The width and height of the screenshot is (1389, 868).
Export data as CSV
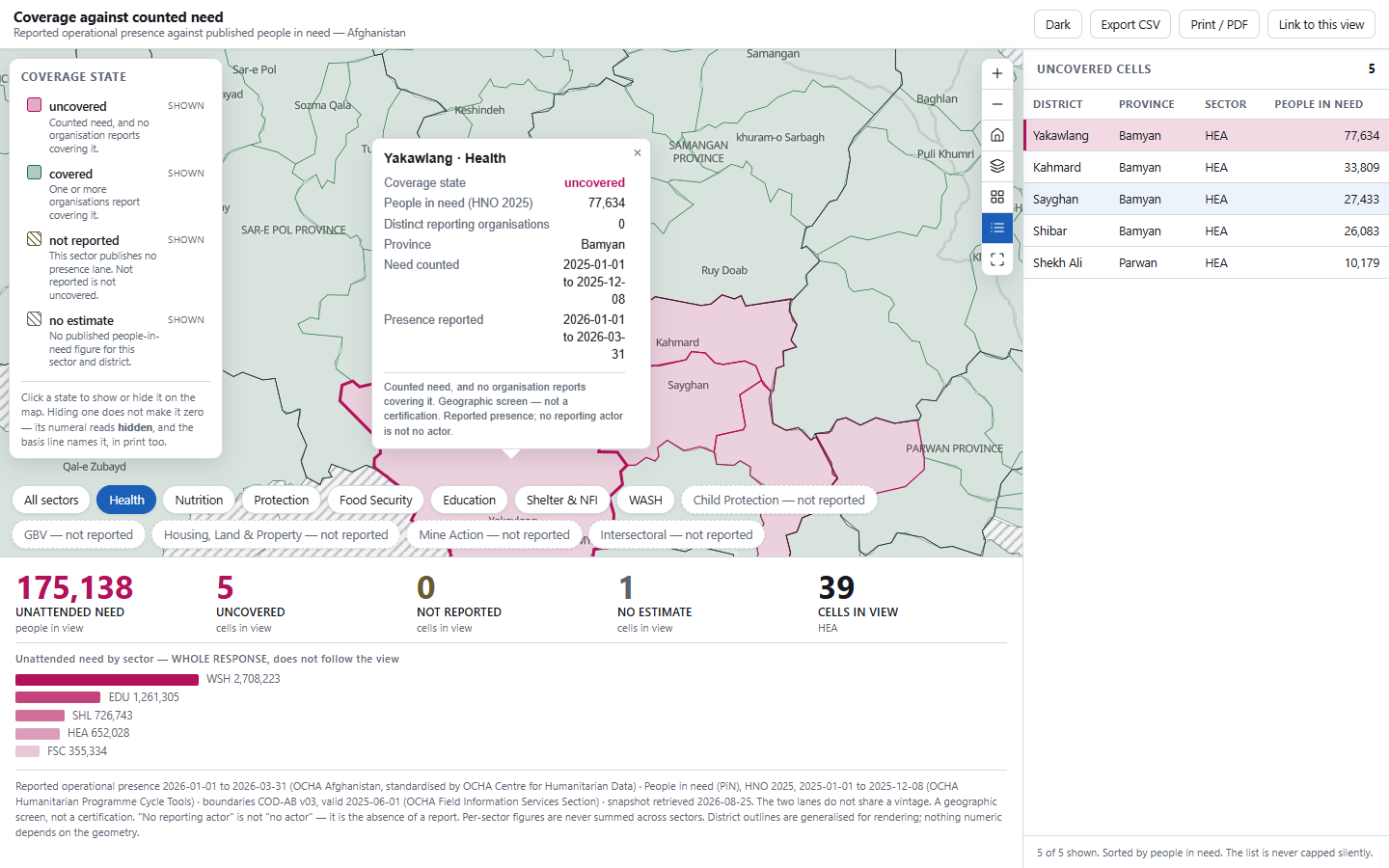click(x=1130, y=24)
